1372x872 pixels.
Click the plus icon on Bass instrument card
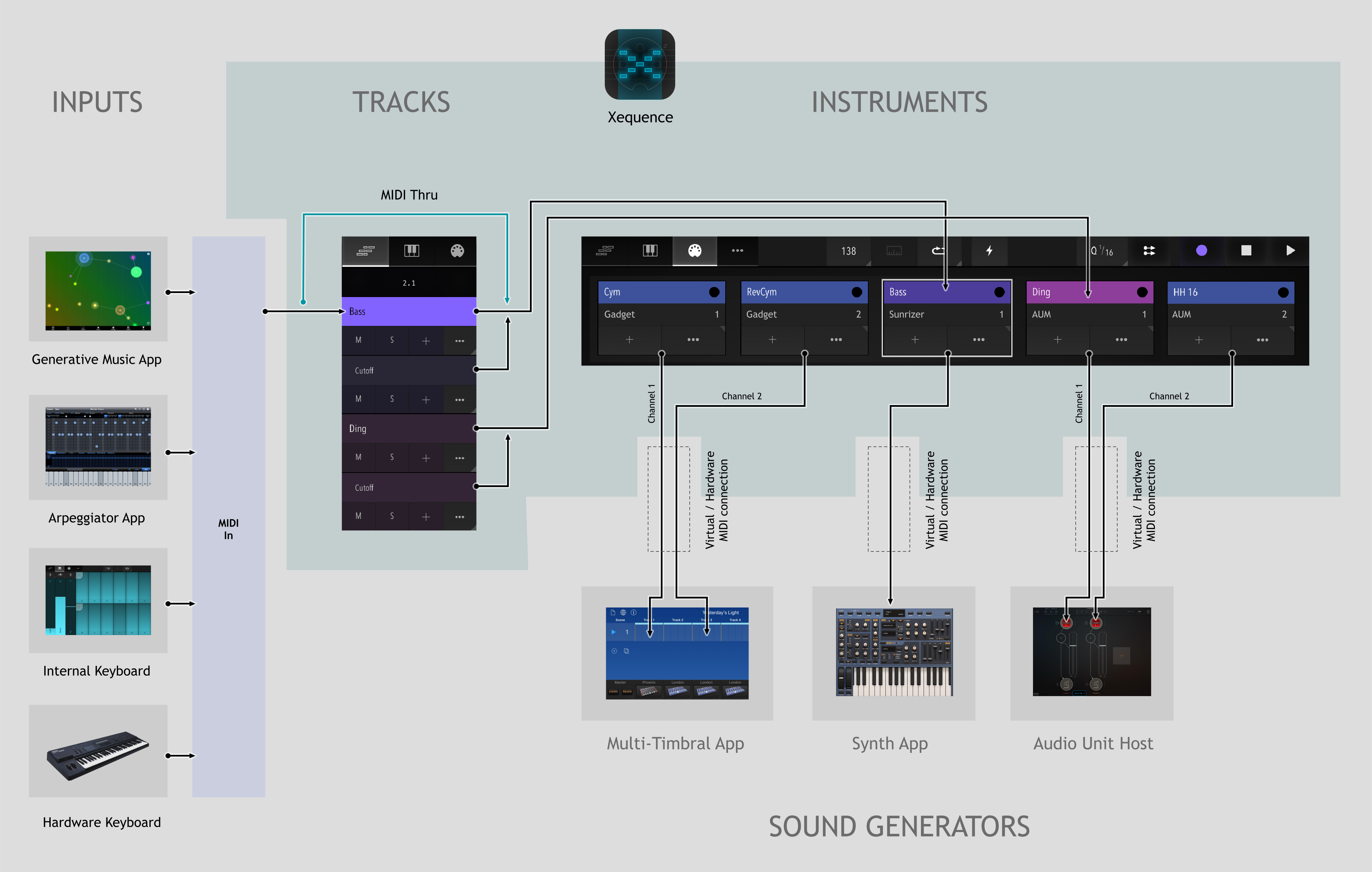915,340
